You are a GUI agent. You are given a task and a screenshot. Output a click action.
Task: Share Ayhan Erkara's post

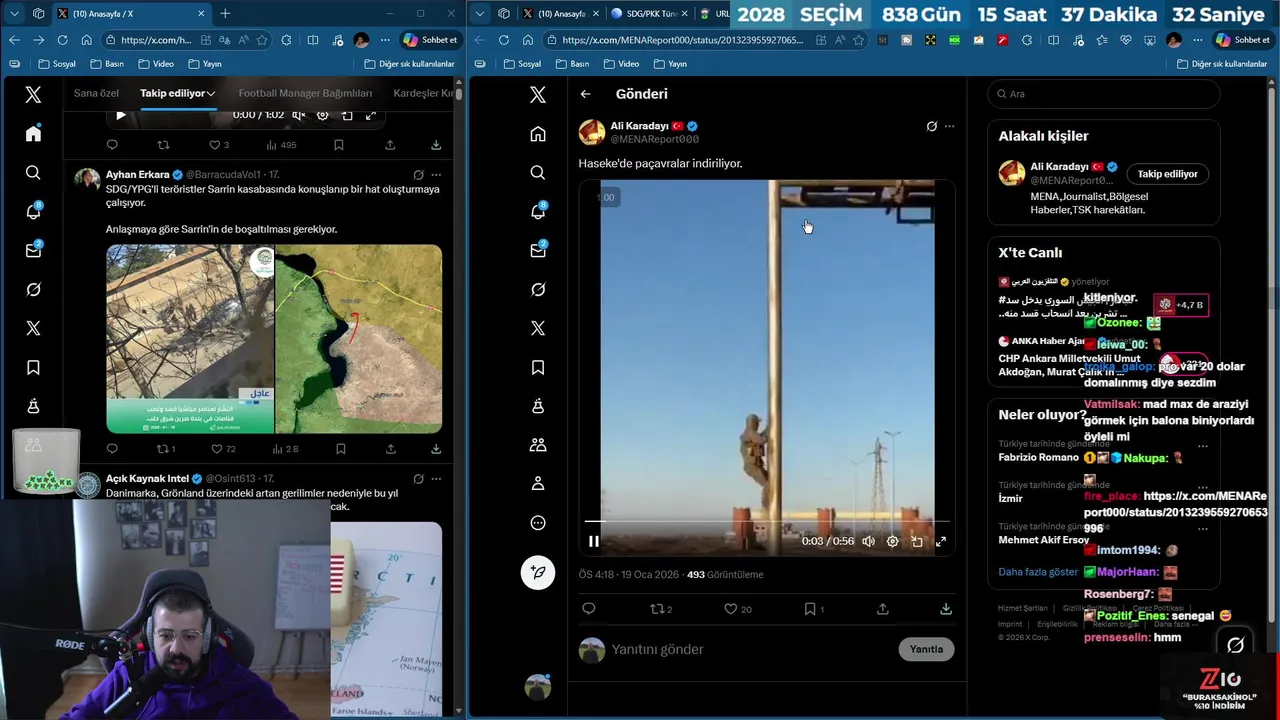click(x=390, y=449)
